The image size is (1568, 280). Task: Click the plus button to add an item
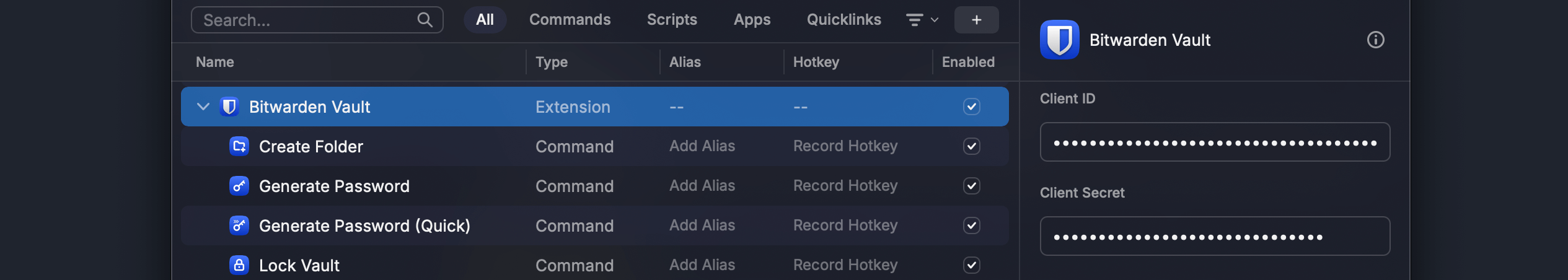976,20
